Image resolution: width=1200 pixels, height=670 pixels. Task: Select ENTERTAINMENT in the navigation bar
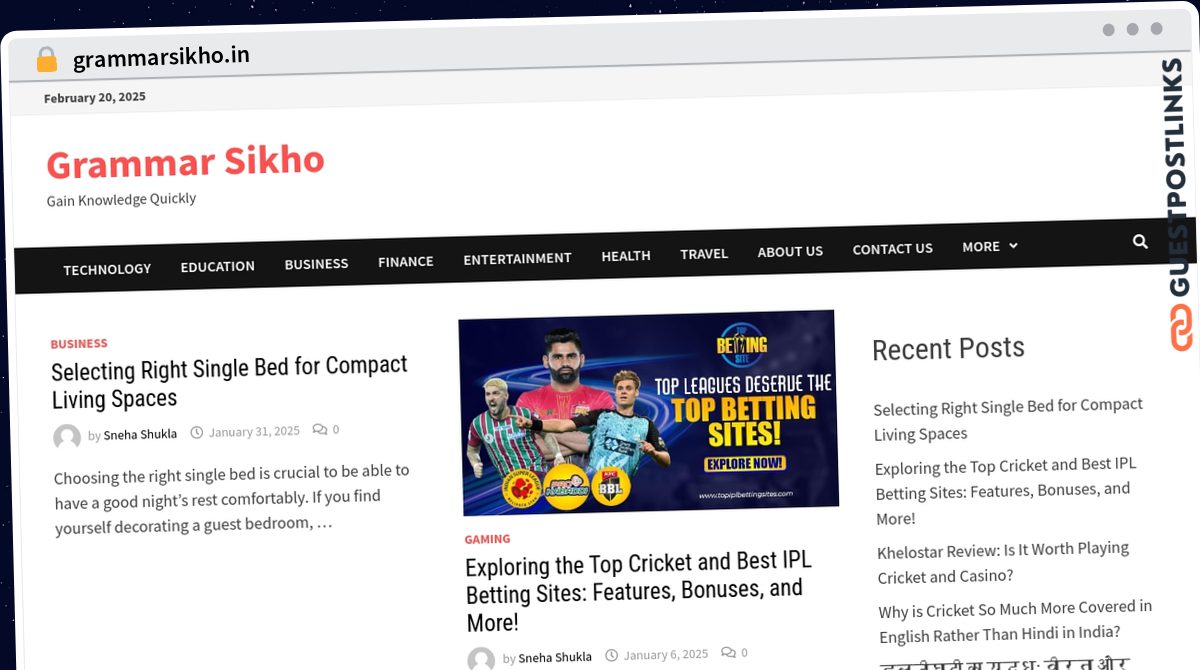517,258
